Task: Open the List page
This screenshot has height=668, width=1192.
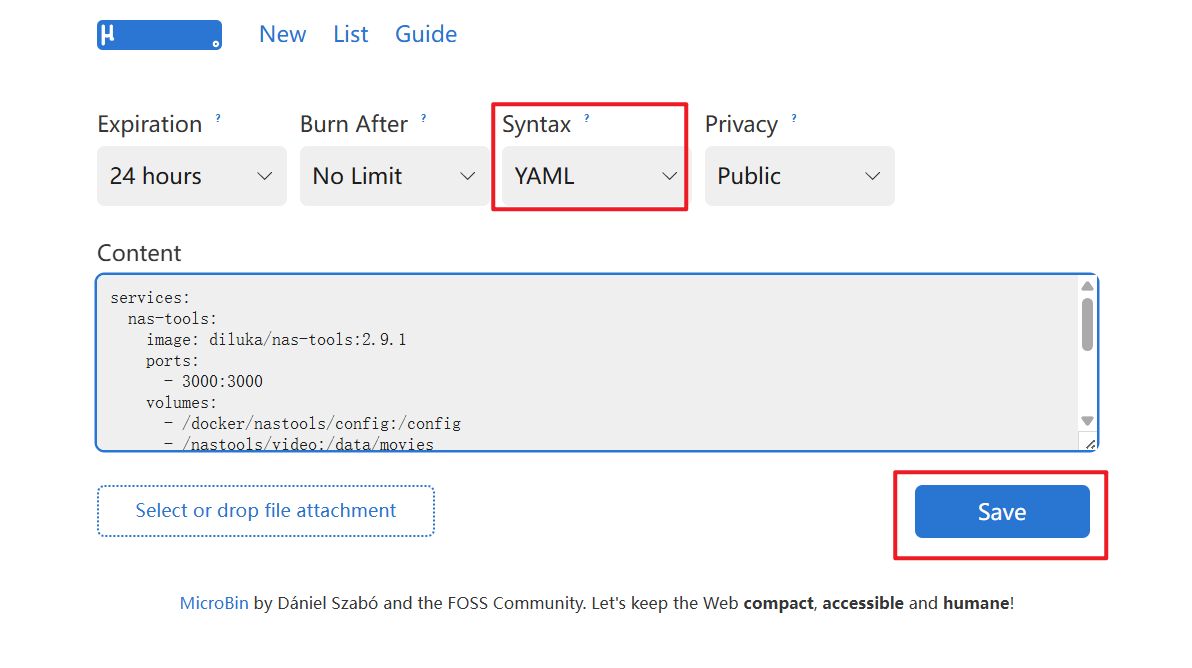Action: pos(350,34)
